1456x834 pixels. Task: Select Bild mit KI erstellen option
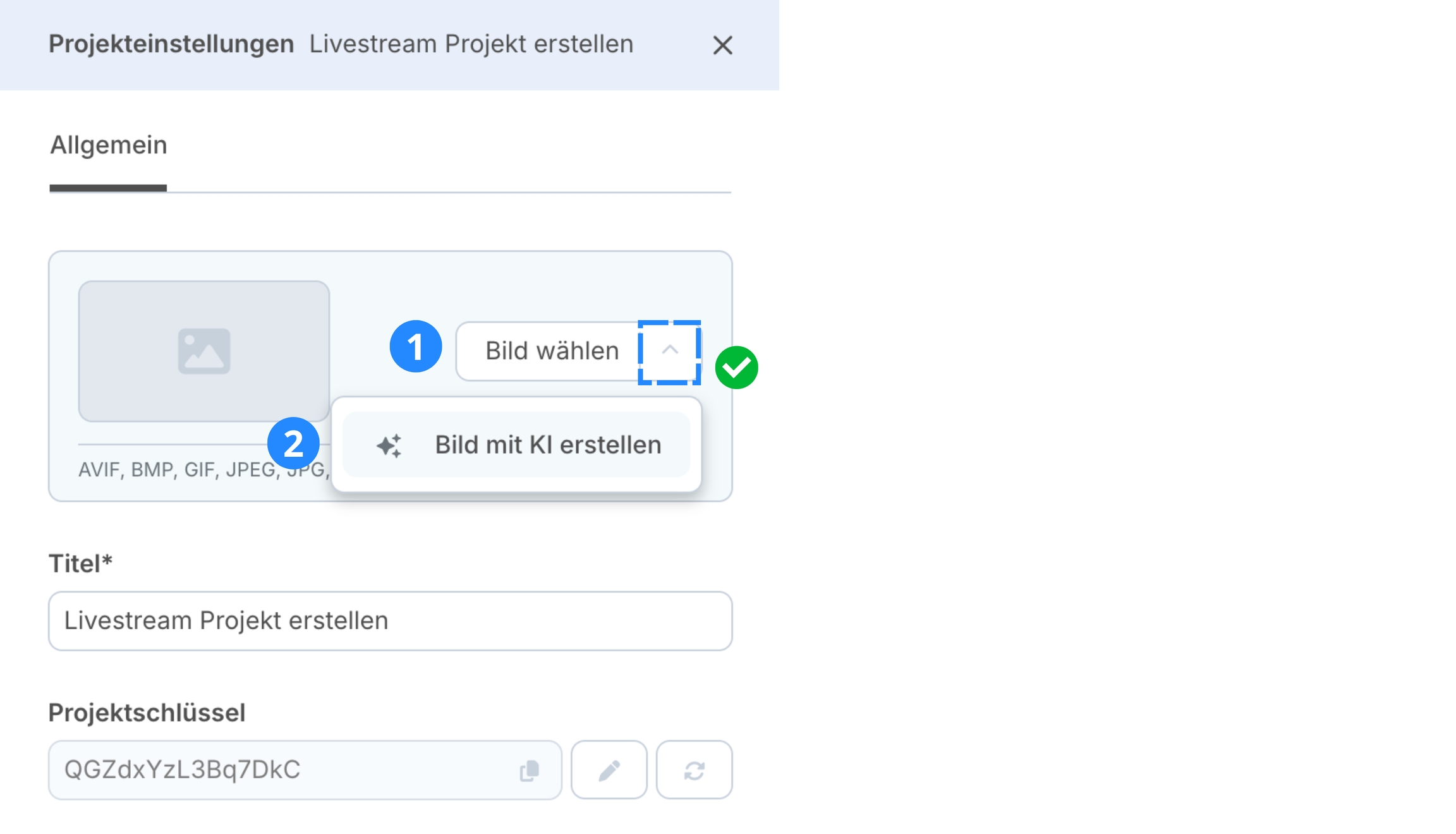coord(547,445)
